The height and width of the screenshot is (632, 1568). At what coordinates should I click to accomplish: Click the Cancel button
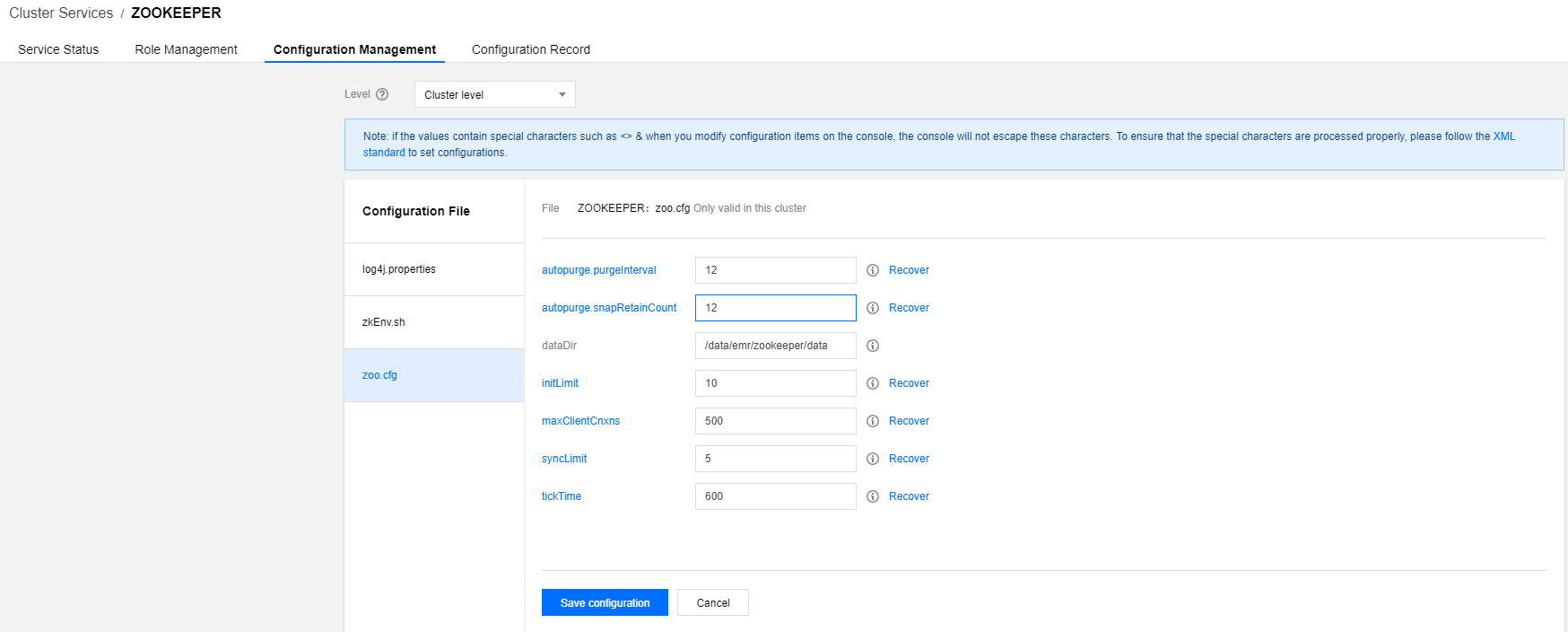[713, 602]
